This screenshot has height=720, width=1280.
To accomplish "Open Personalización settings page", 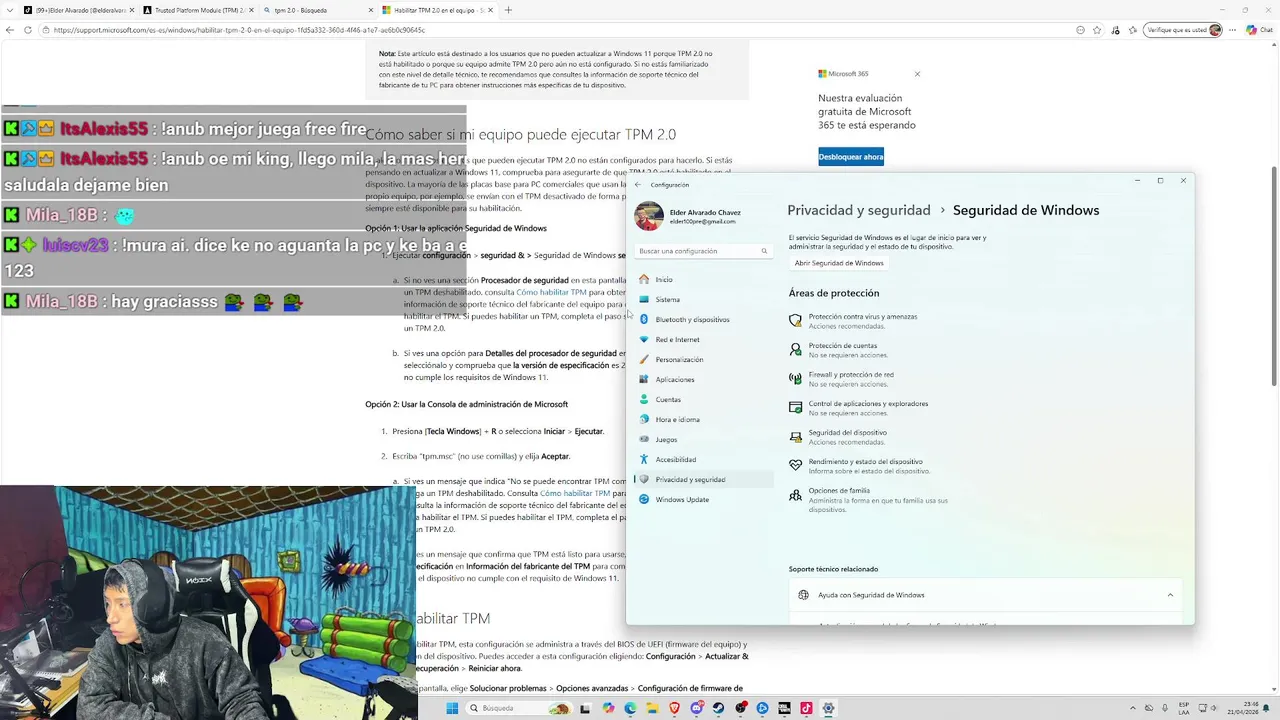I will 703,359.
